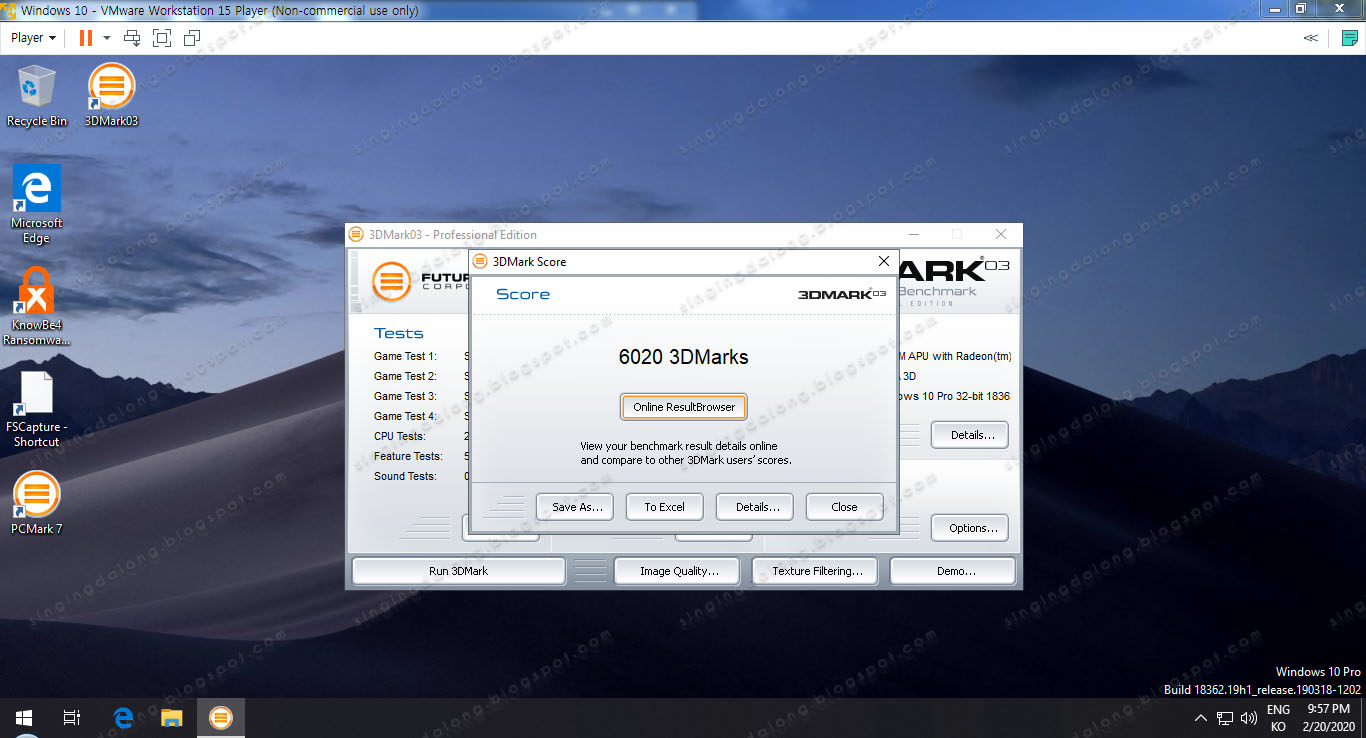Click the CPU Tests label
Viewport: 1366px width, 738px height.
[x=400, y=436]
